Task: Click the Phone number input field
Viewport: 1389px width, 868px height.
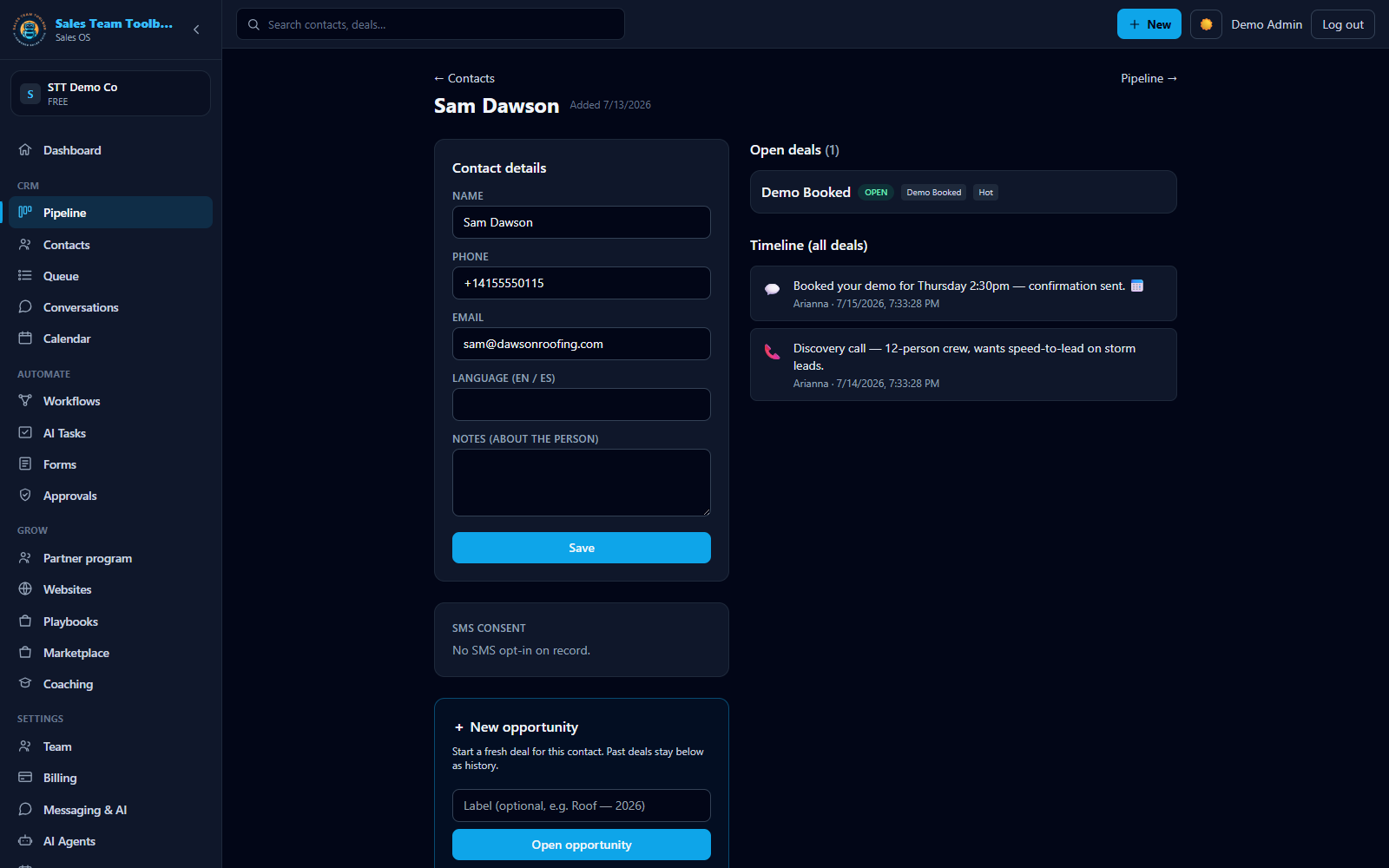Action: [582, 283]
